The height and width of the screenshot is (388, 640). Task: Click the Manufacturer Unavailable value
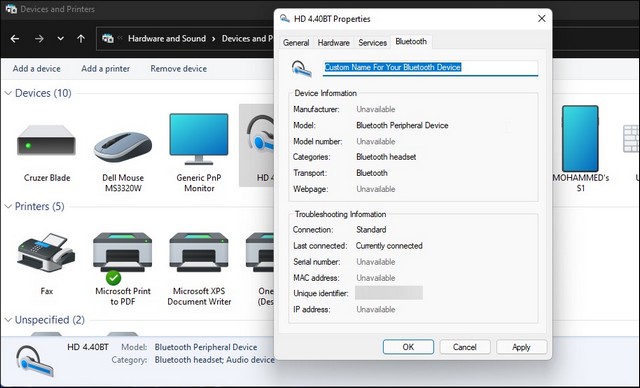click(x=376, y=109)
